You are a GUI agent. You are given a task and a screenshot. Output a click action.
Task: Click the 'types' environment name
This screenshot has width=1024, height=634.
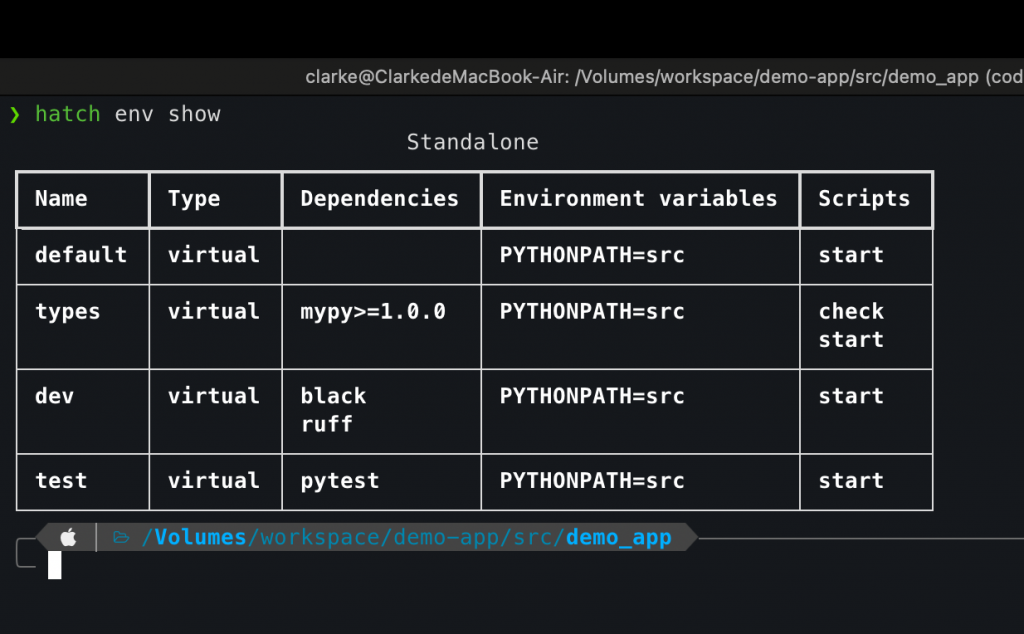click(x=68, y=312)
